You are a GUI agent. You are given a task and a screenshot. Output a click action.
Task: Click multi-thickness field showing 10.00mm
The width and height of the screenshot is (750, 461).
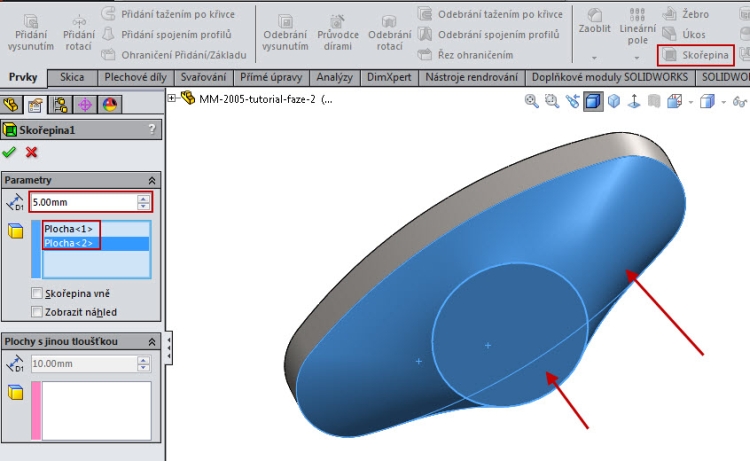pos(84,364)
